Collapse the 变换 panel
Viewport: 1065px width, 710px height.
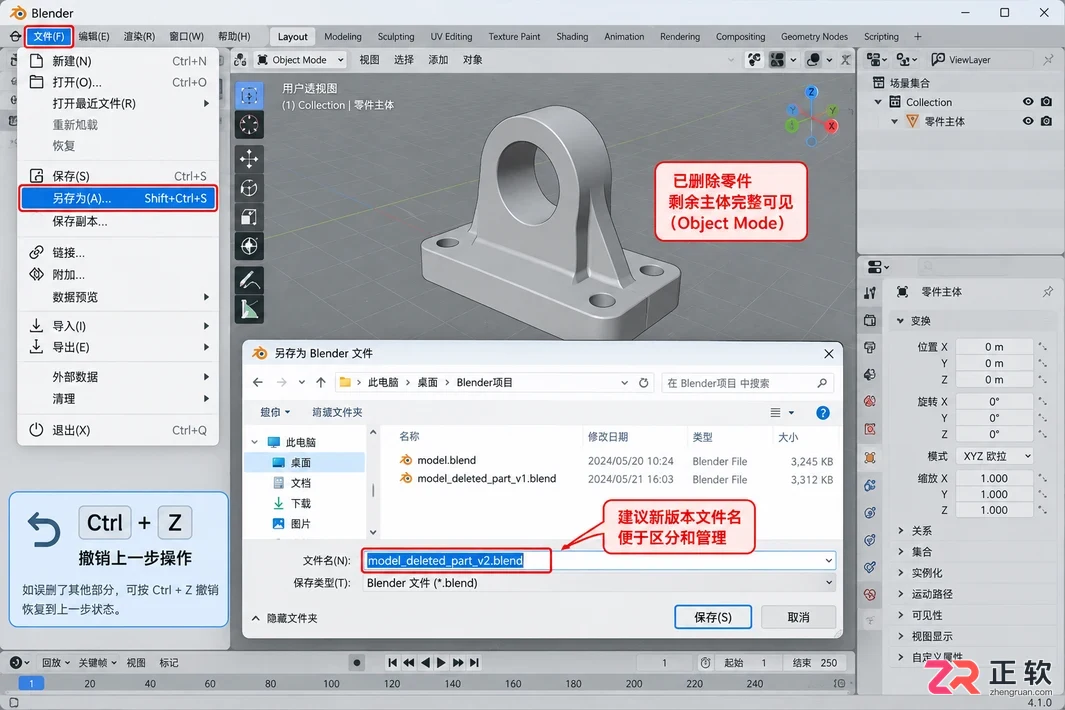[x=901, y=321]
